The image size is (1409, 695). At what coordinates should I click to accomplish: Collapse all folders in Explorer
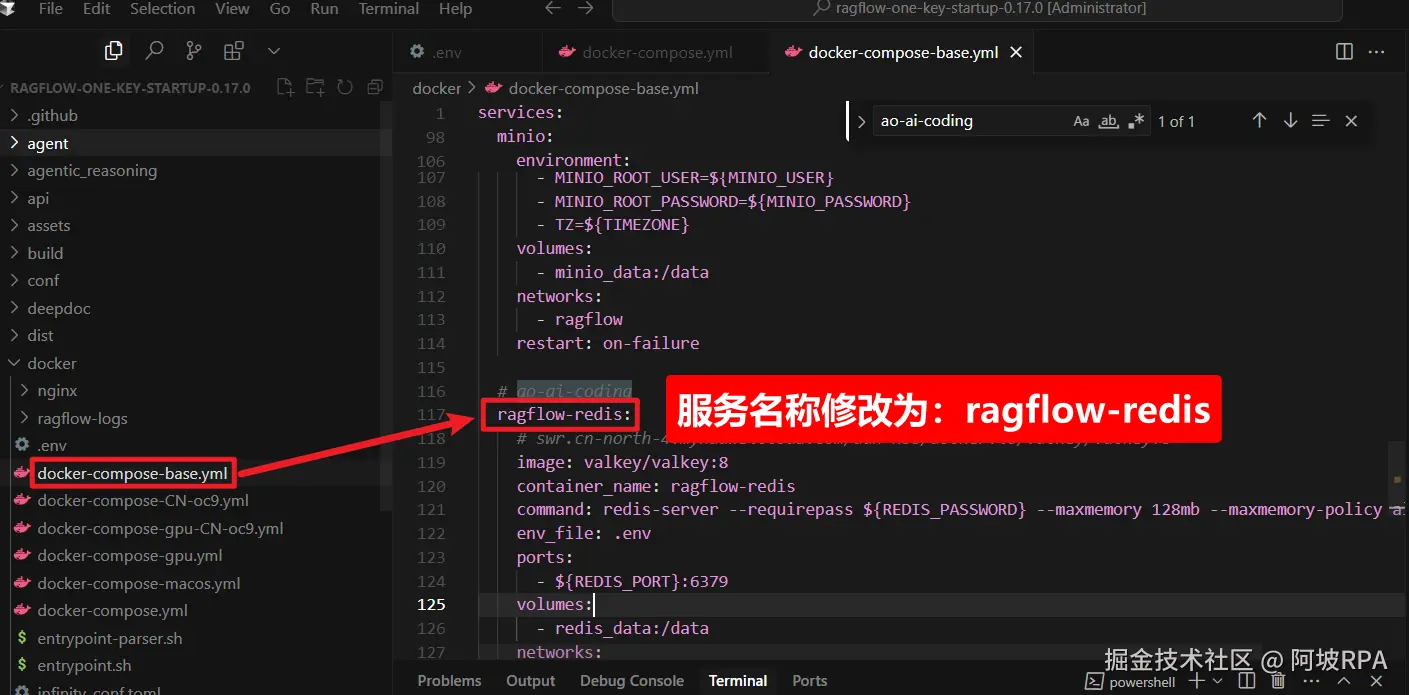[x=375, y=87]
